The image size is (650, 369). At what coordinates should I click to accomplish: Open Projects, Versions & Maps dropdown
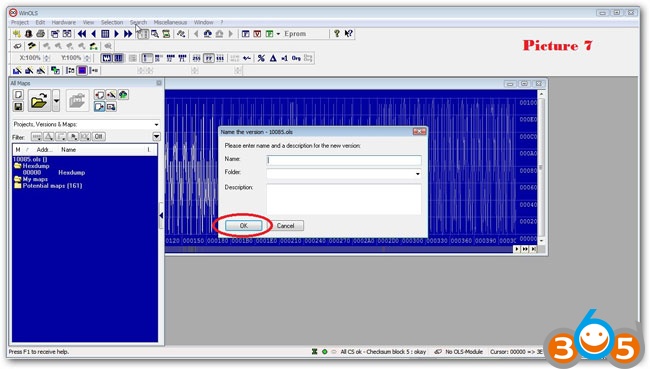(x=156, y=124)
